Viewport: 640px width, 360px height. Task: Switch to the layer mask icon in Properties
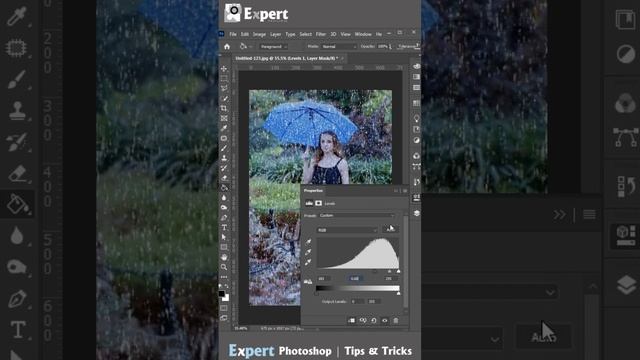tap(318, 203)
